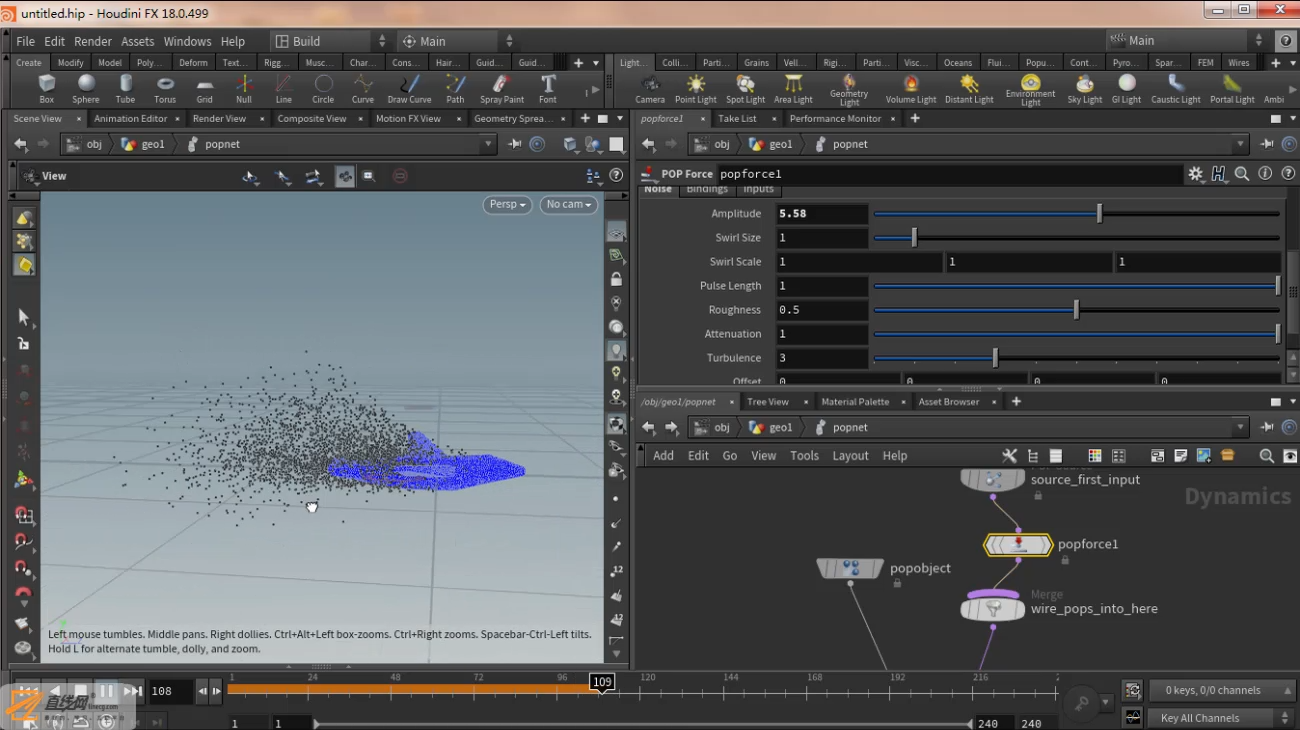
Task: Add a Geometry Light
Action: 849,90
